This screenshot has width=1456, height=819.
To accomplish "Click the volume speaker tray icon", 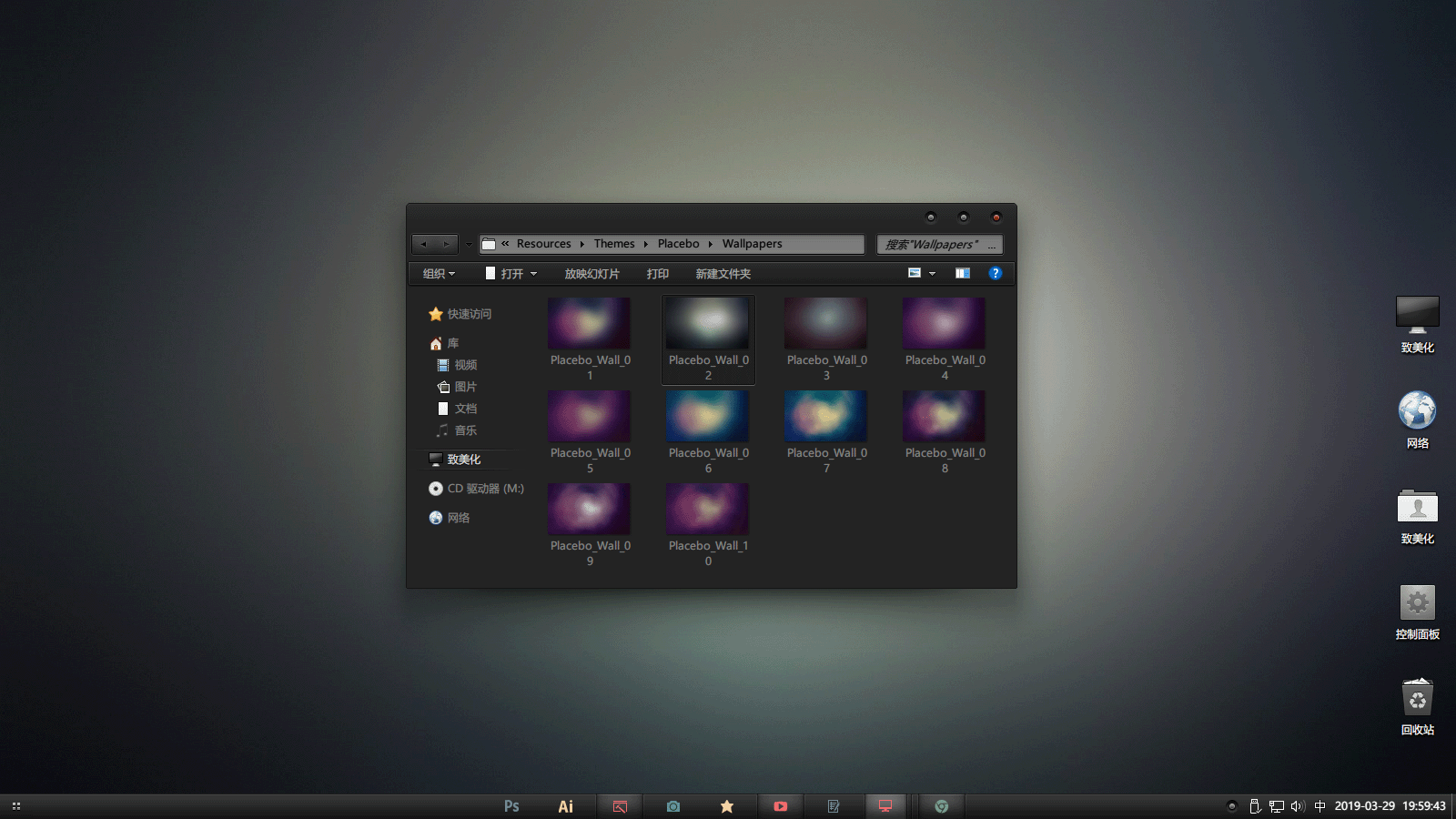I will [x=1297, y=806].
